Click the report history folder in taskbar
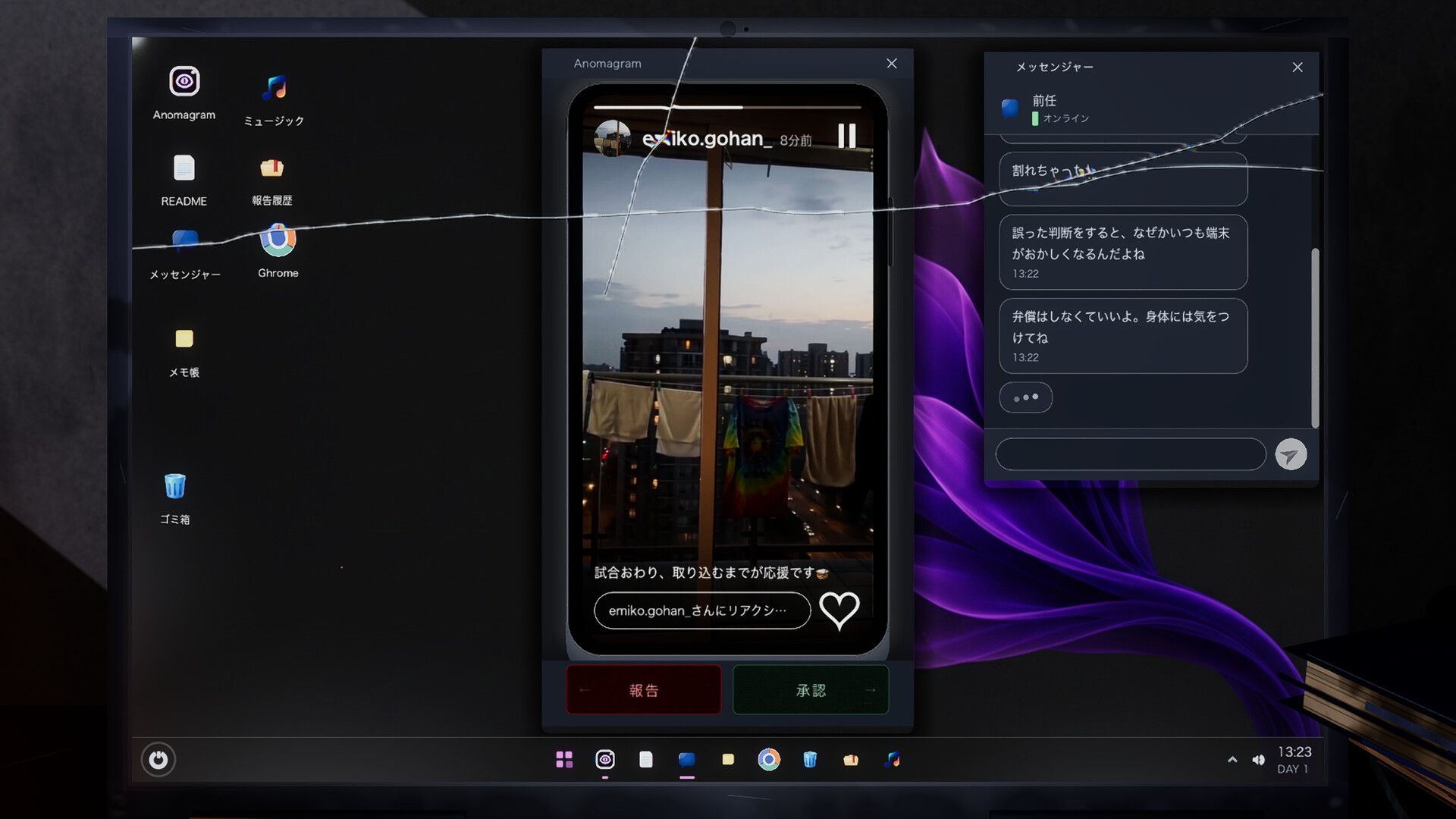 (x=851, y=759)
